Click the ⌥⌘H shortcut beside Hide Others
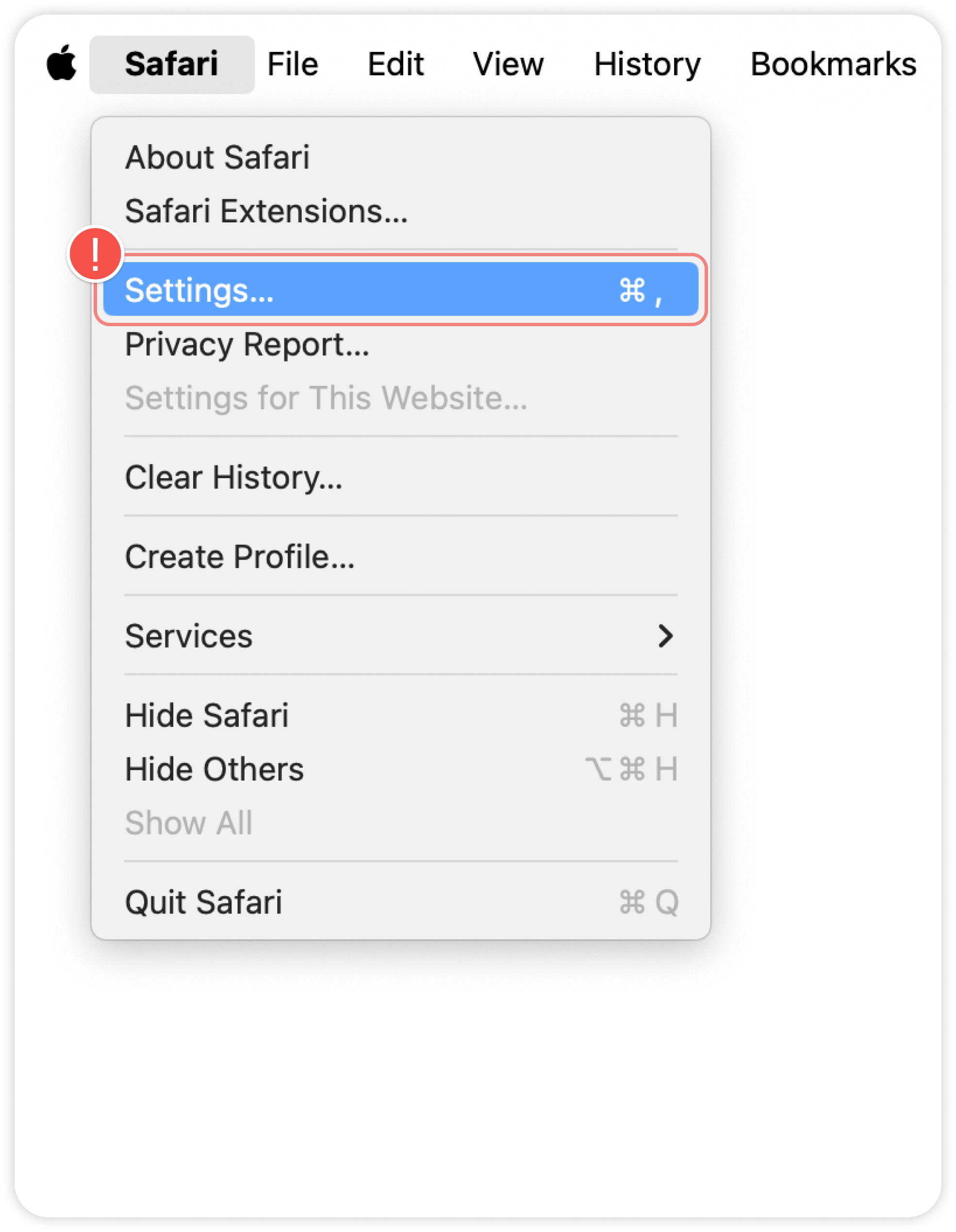 coord(633,768)
